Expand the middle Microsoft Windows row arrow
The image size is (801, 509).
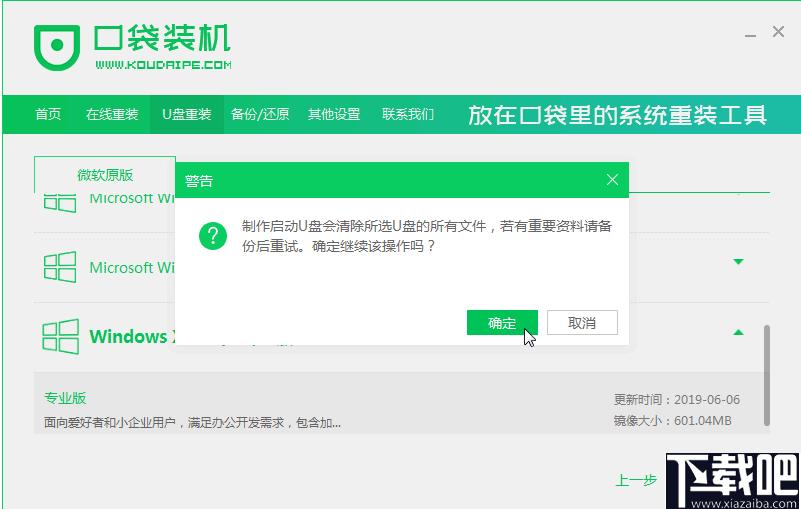[738, 262]
